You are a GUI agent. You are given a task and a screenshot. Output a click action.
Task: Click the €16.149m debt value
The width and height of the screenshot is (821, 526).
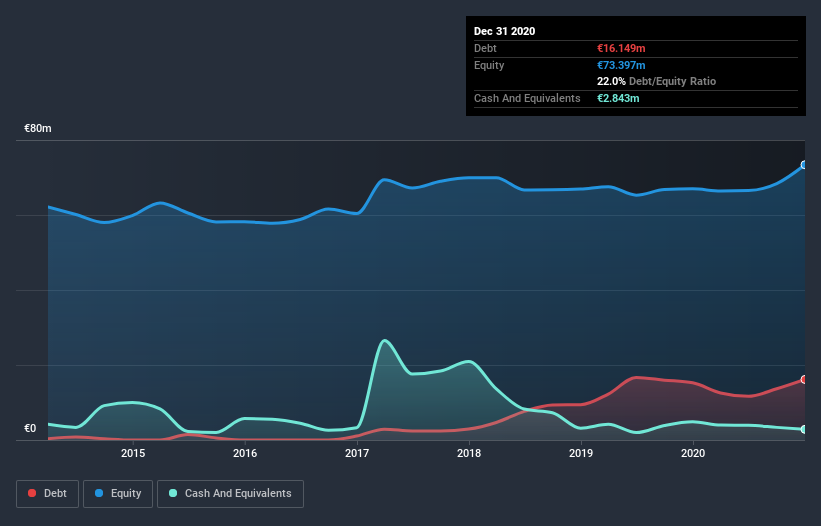click(621, 48)
